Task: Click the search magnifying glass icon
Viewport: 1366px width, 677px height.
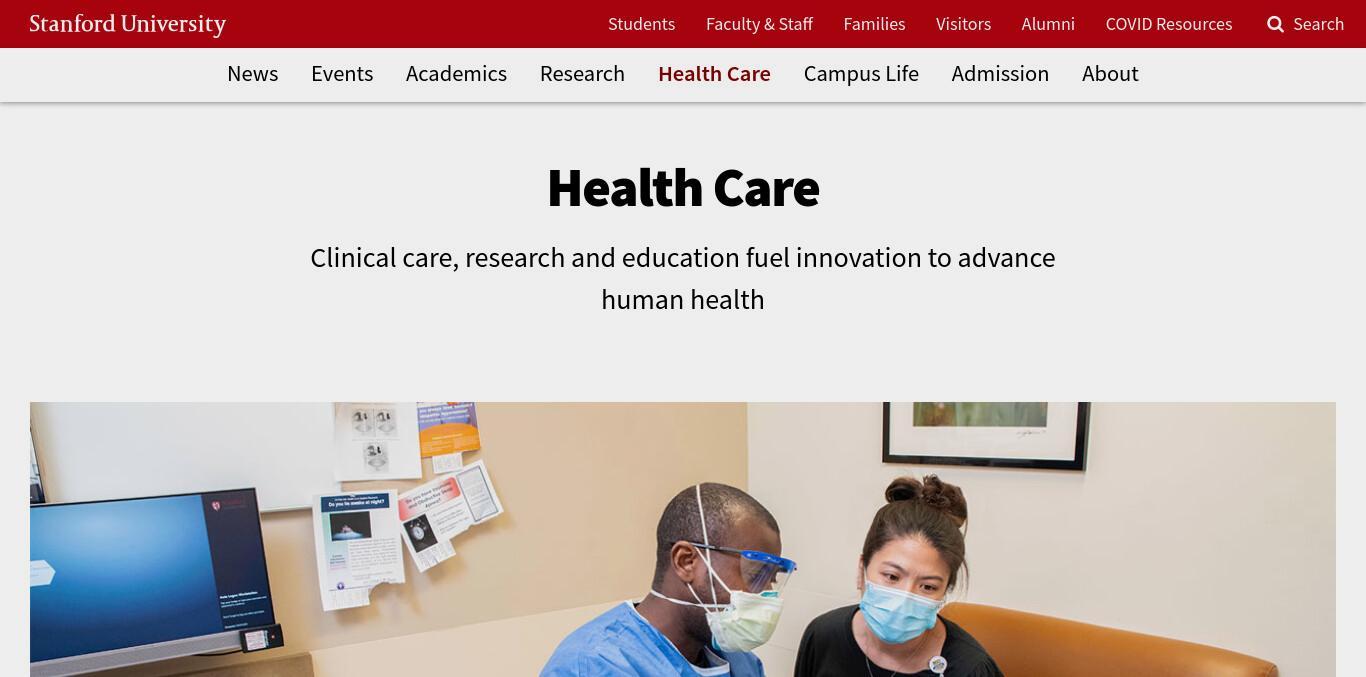Action: coord(1275,24)
